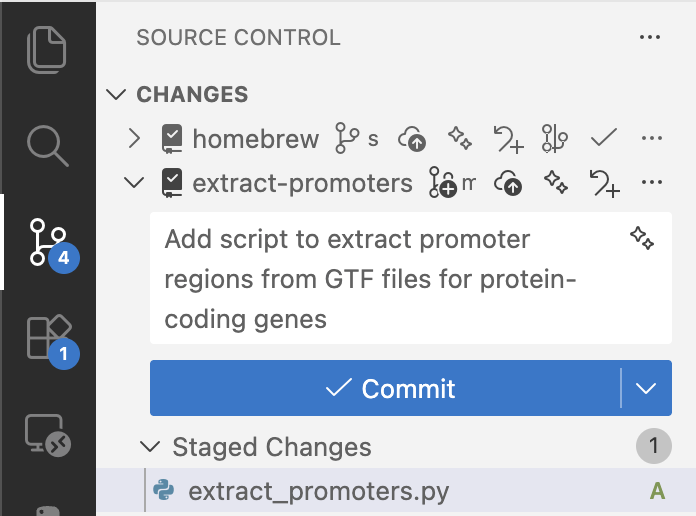The height and width of the screenshot is (516, 696).
Task: Open the Extensions view in activity bar
Action: 47,340
